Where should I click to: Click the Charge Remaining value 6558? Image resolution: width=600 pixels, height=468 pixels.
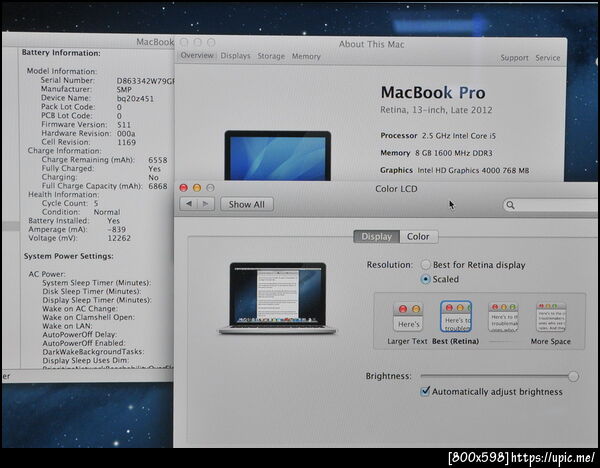[x=158, y=160]
